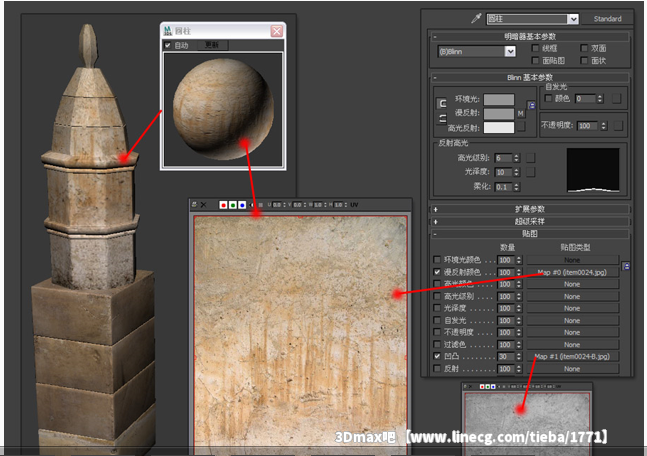Open the (B)Blinn shader type dropdown

(510, 51)
